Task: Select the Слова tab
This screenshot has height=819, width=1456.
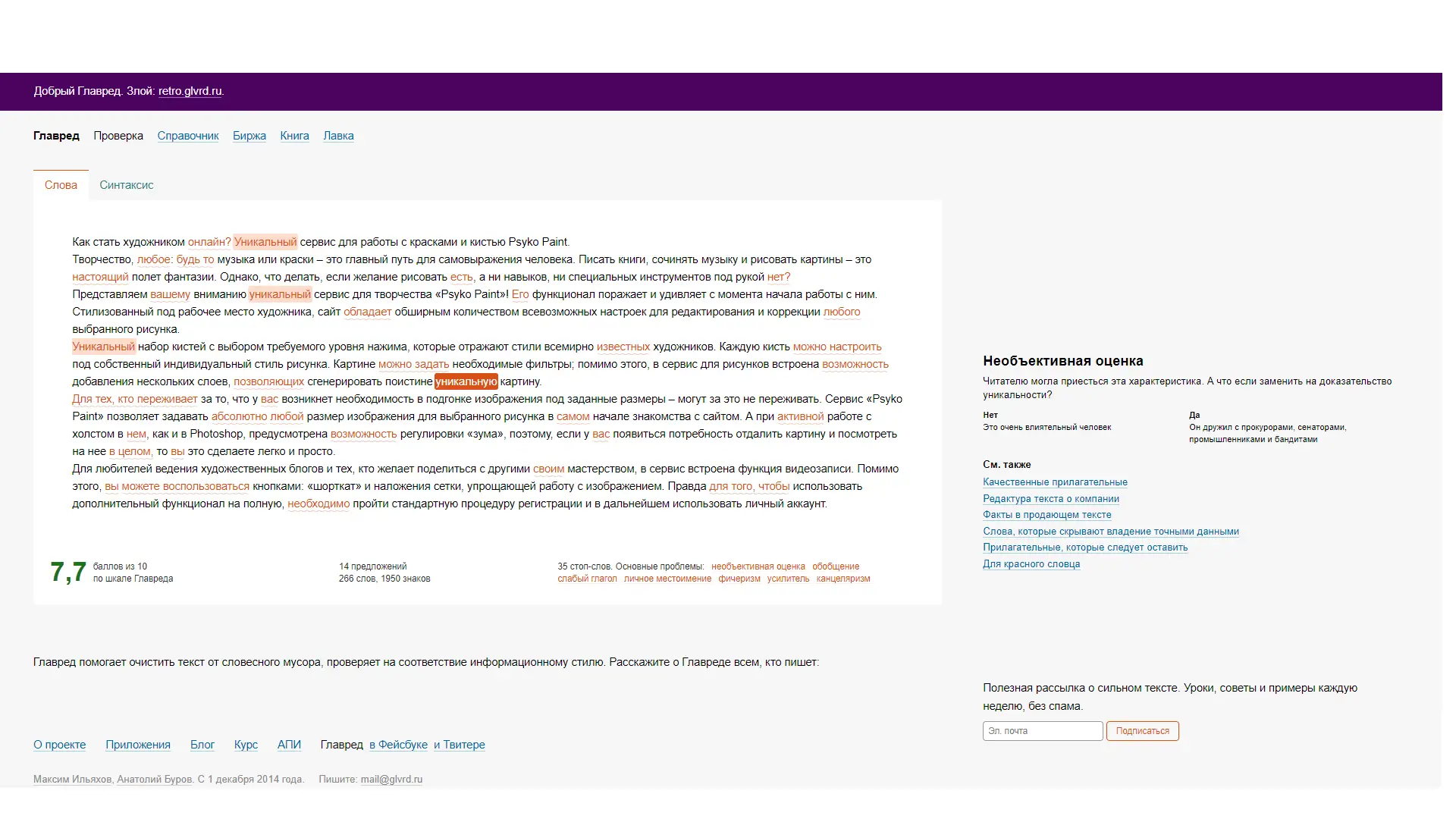Action: (x=61, y=185)
